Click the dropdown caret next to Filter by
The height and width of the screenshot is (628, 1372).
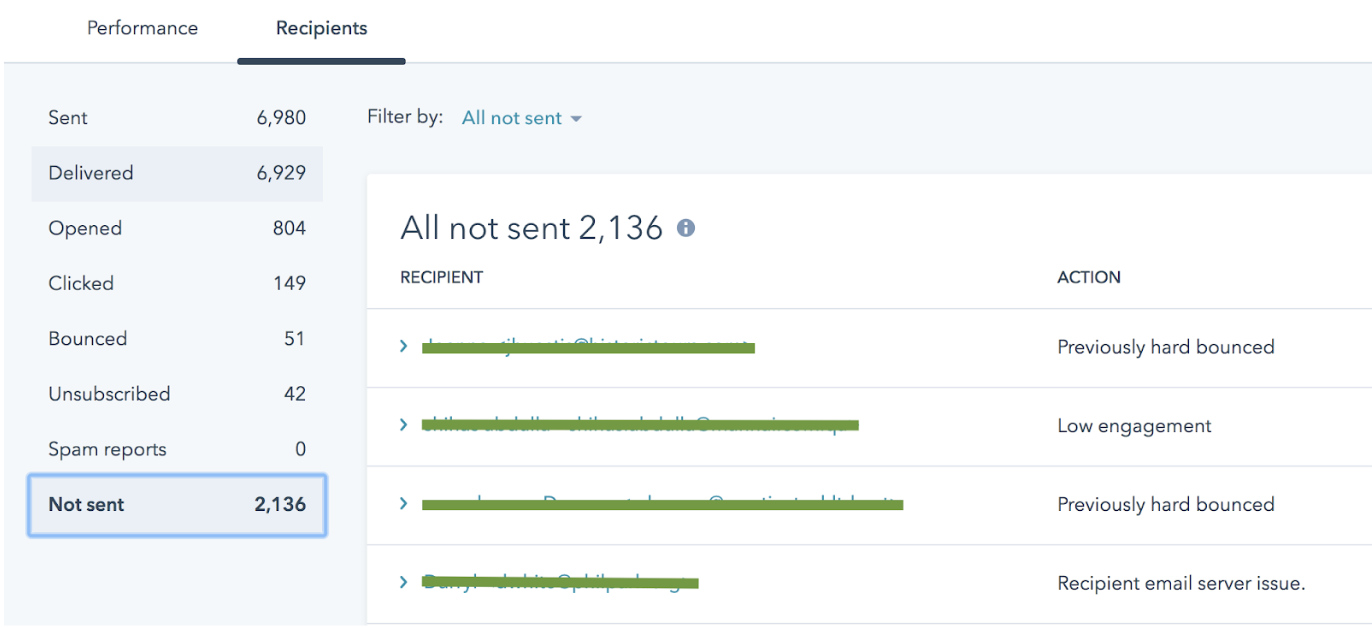(x=576, y=118)
